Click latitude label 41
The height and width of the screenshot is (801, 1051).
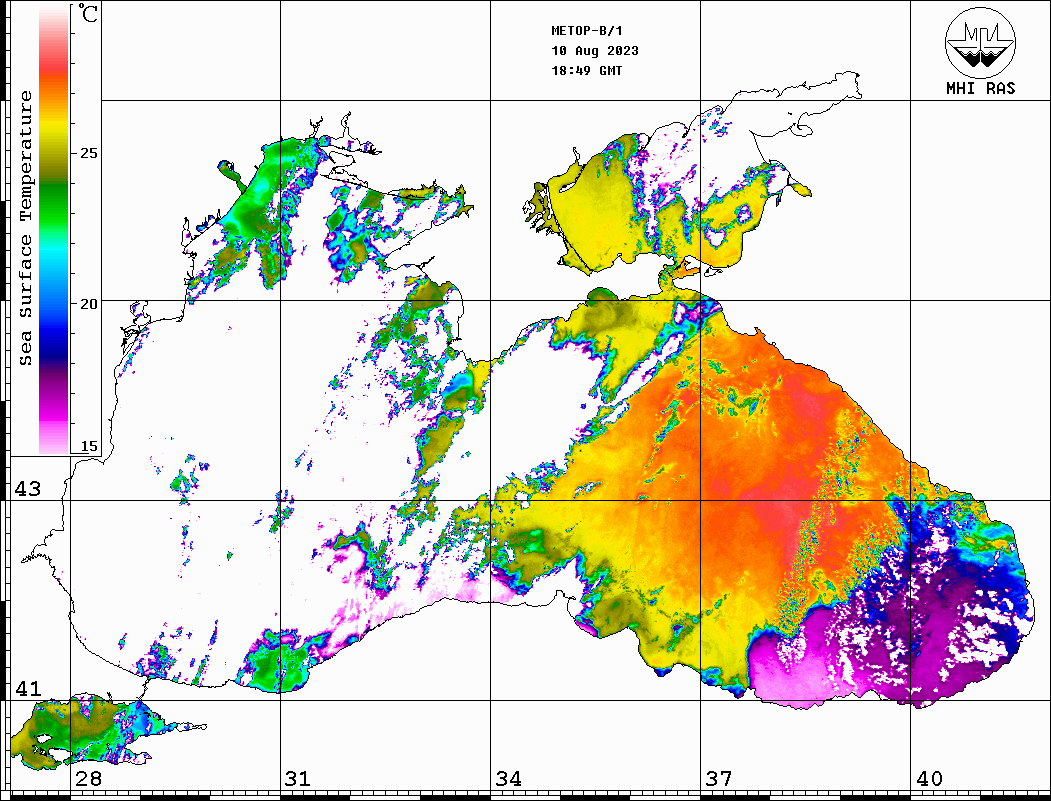27,688
